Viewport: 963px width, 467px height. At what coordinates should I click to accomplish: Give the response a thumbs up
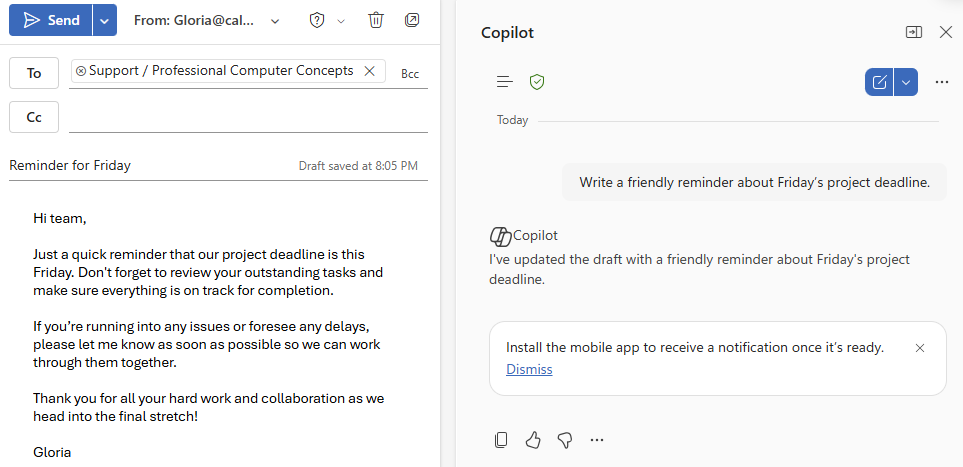click(x=533, y=440)
